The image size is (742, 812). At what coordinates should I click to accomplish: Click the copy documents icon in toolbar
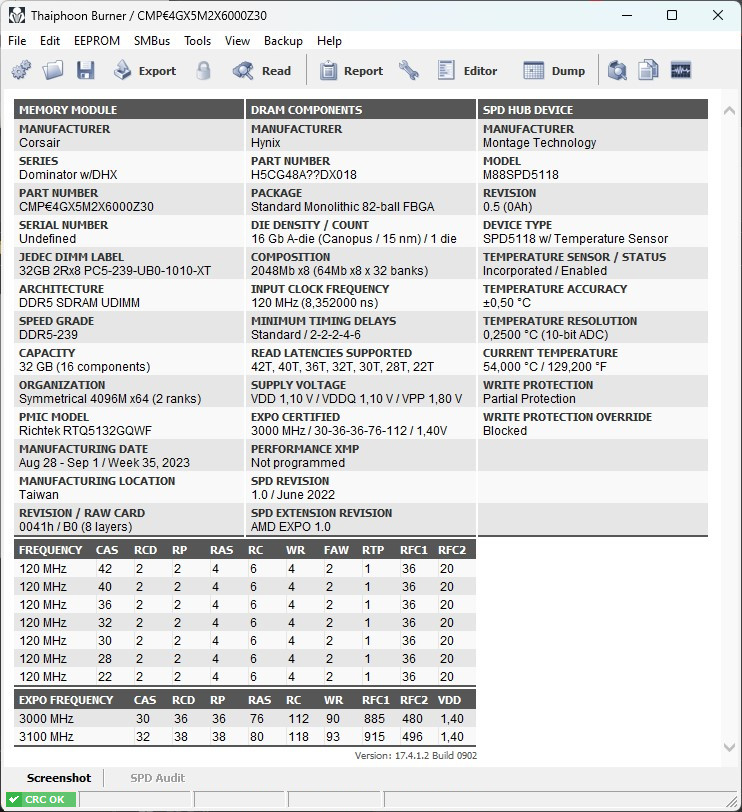pyautogui.click(x=649, y=71)
